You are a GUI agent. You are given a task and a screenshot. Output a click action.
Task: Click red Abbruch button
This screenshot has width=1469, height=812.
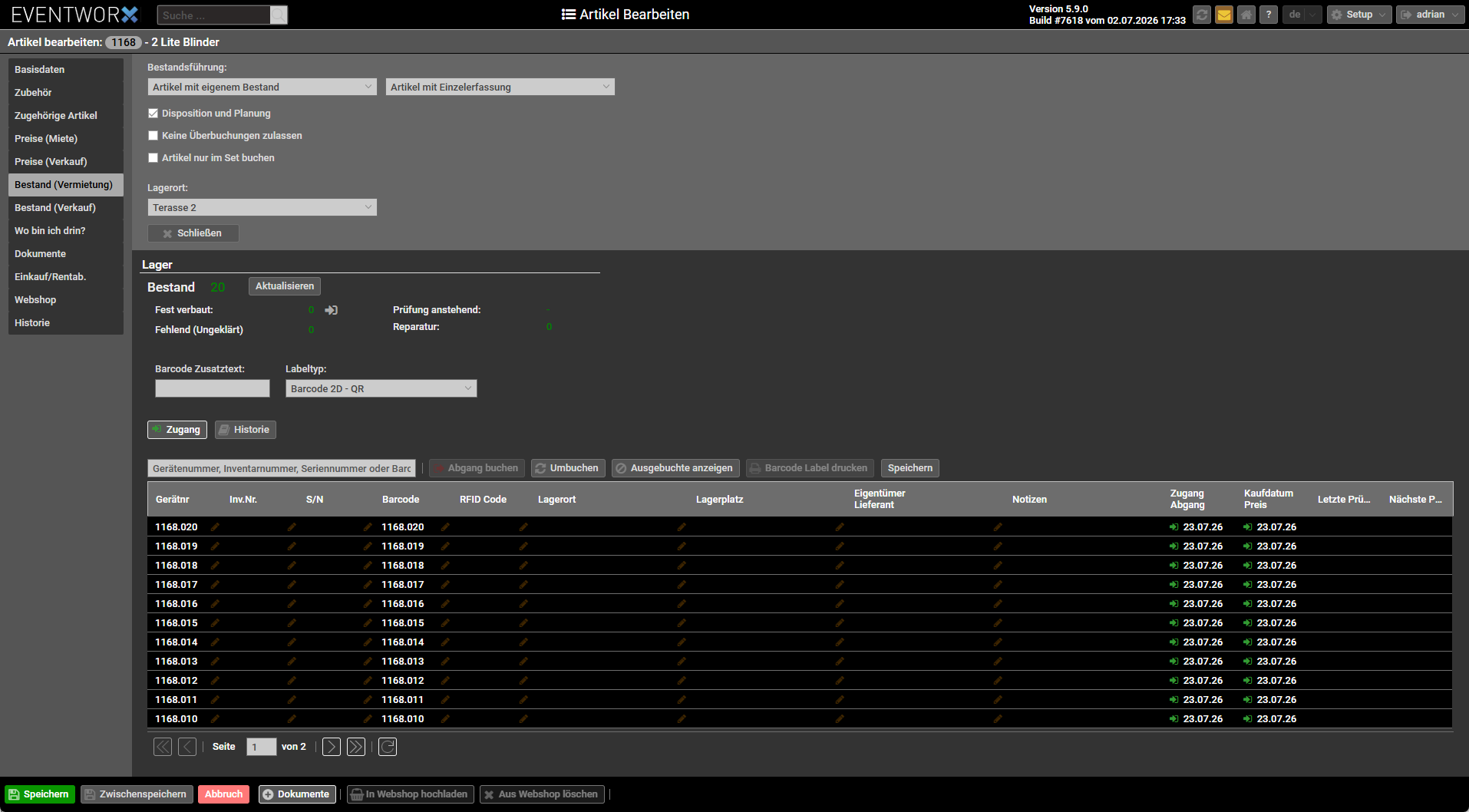pos(224,794)
